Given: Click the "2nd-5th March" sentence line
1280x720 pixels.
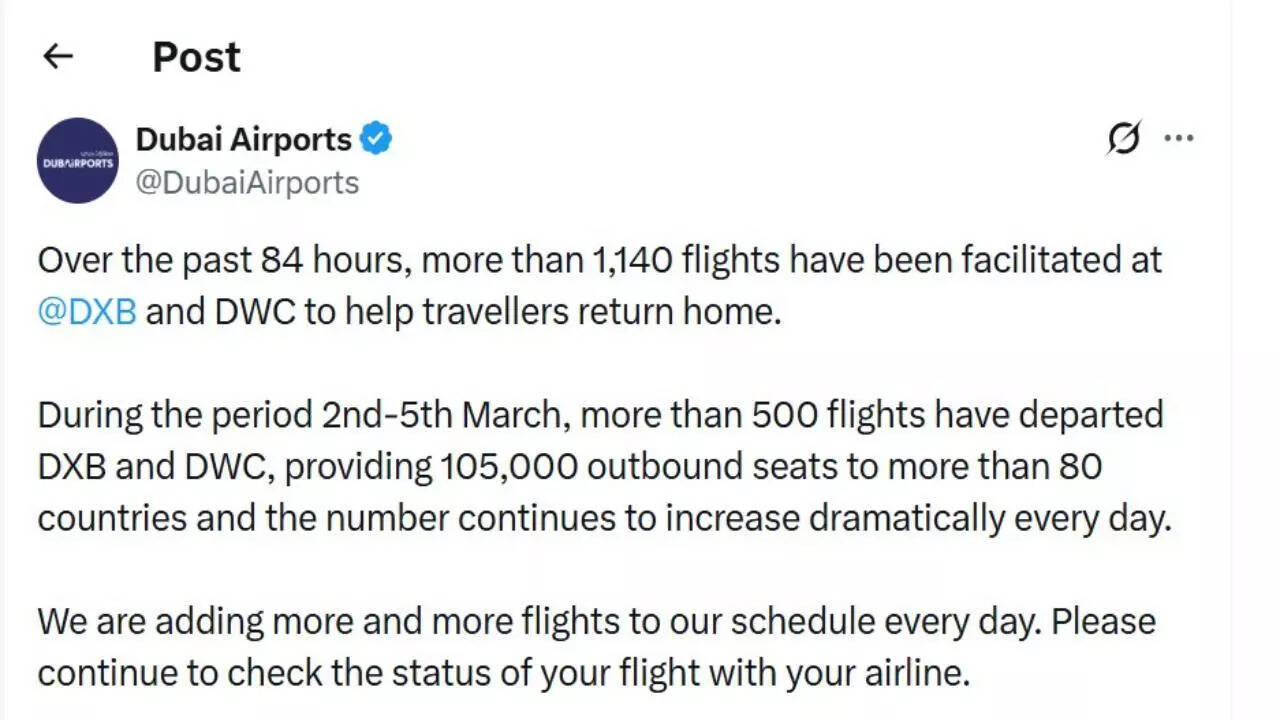Looking at the screenshot, I should click(x=600, y=414).
